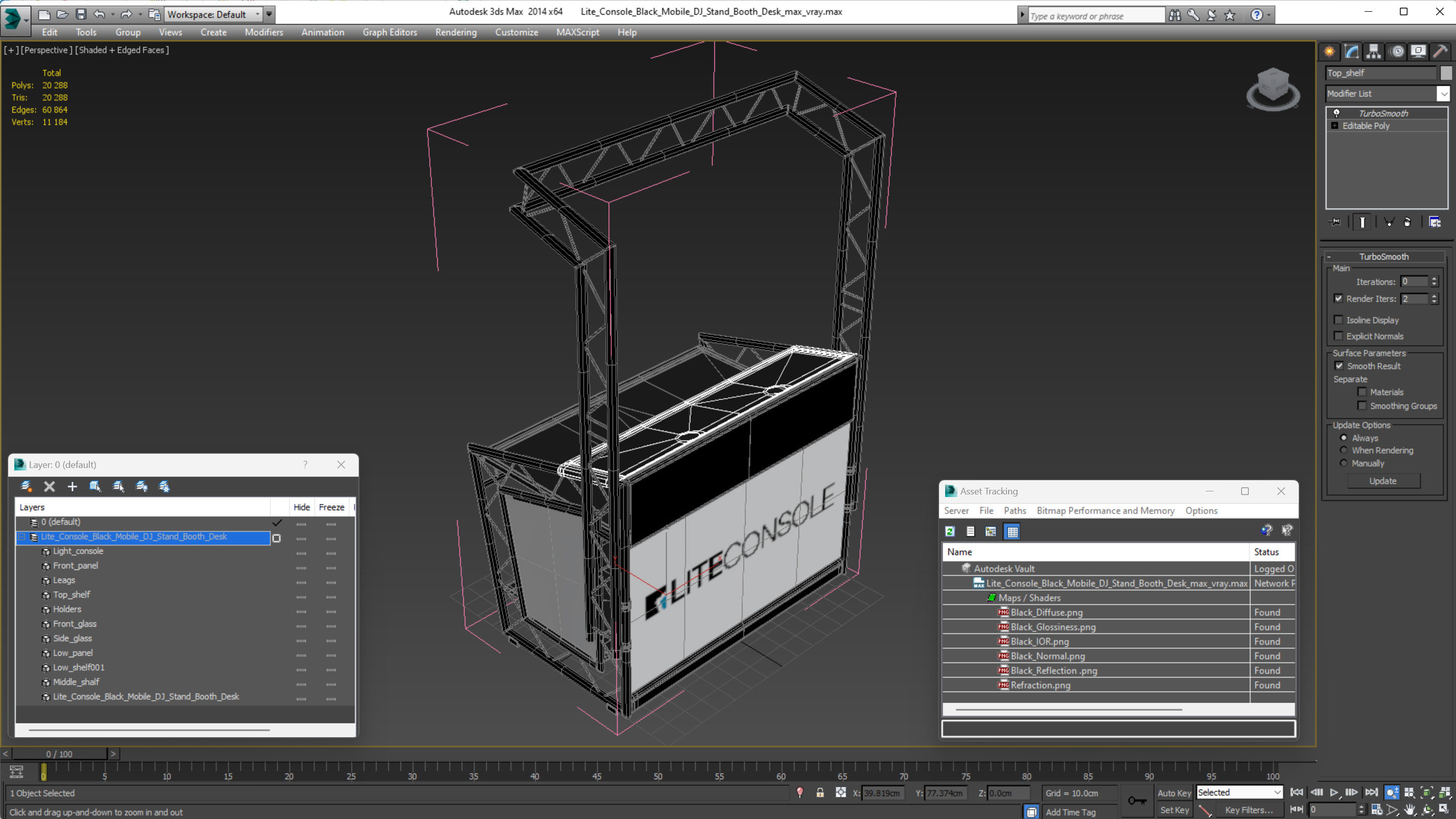1456x819 pixels.
Task: Expand the Editable Poly plus icon
Action: (1335, 126)
